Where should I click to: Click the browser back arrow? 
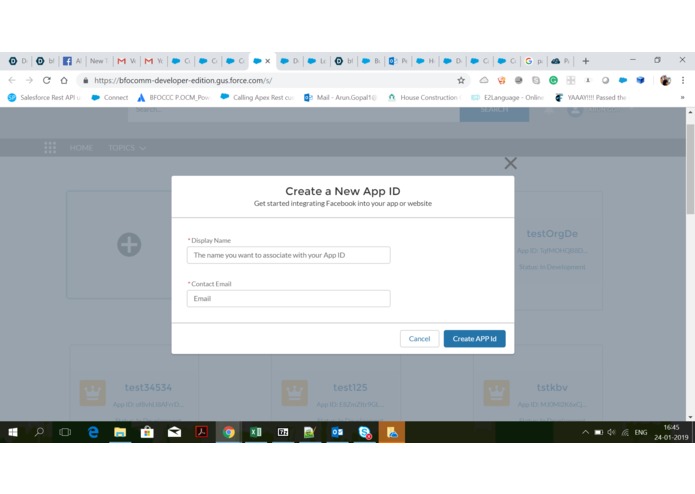pyautogui.click(x=12, y=80)
